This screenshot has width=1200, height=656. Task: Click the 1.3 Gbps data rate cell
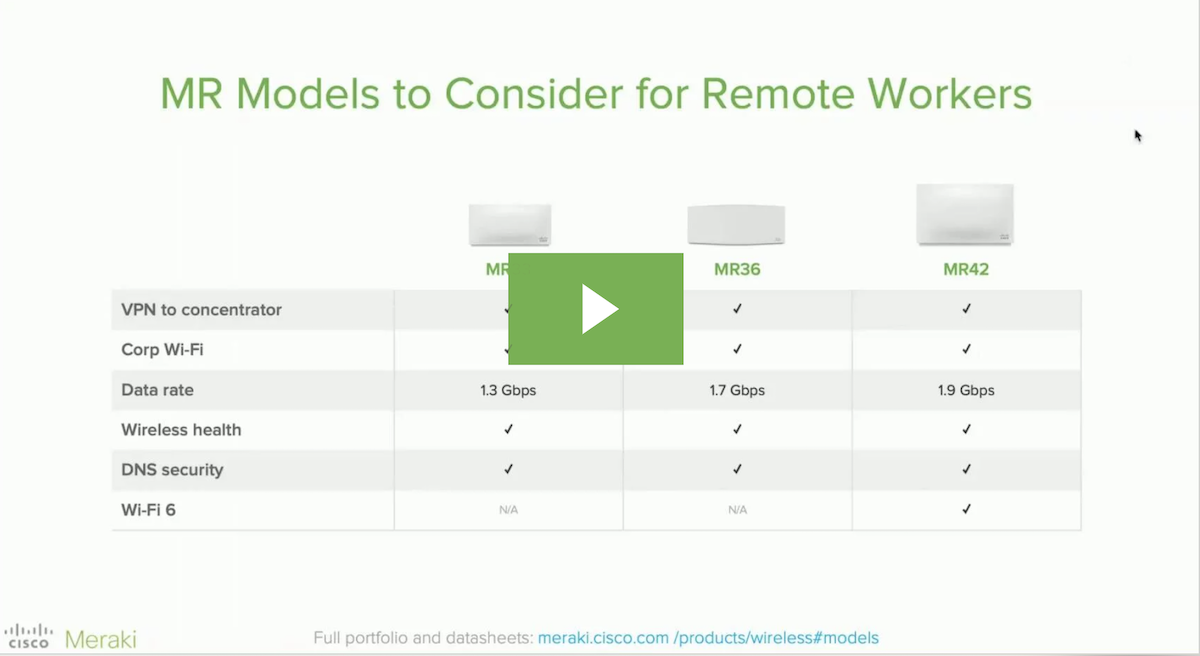click(x=508, y=390)
